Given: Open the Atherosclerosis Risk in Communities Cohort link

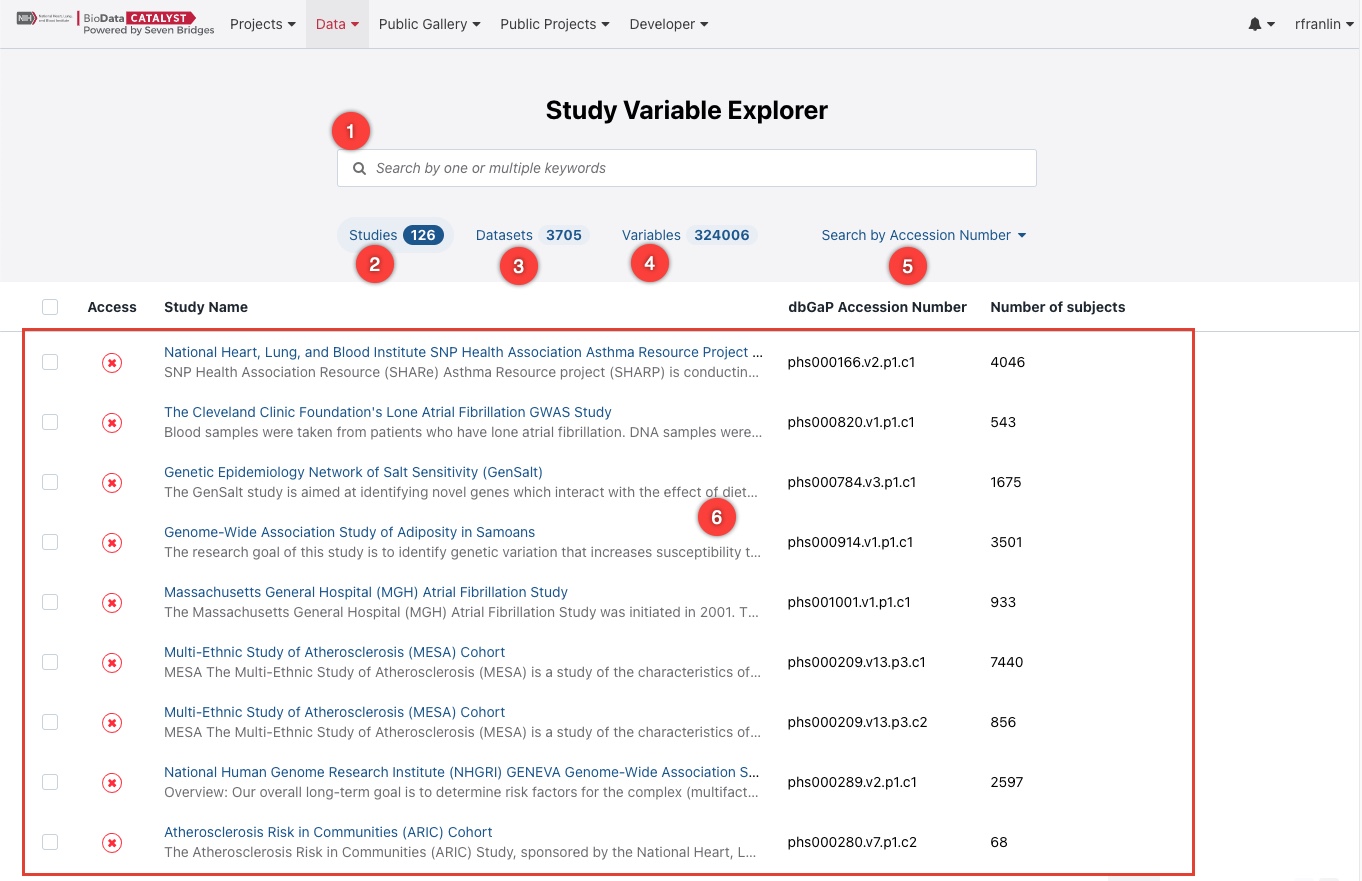Looking at the screenshot, I should point(328,832).
